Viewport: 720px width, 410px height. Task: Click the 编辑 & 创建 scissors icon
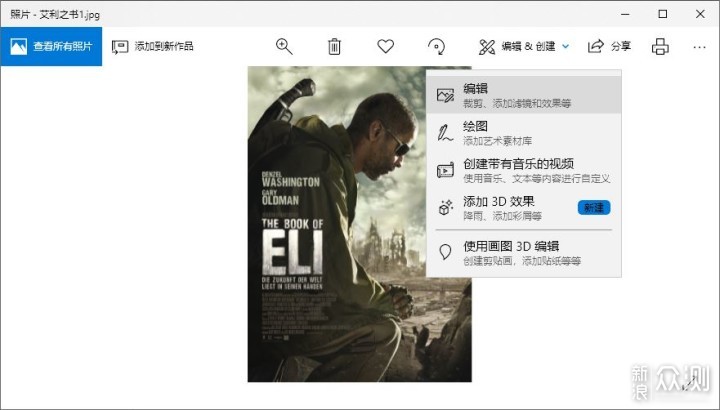click(487, 46)
